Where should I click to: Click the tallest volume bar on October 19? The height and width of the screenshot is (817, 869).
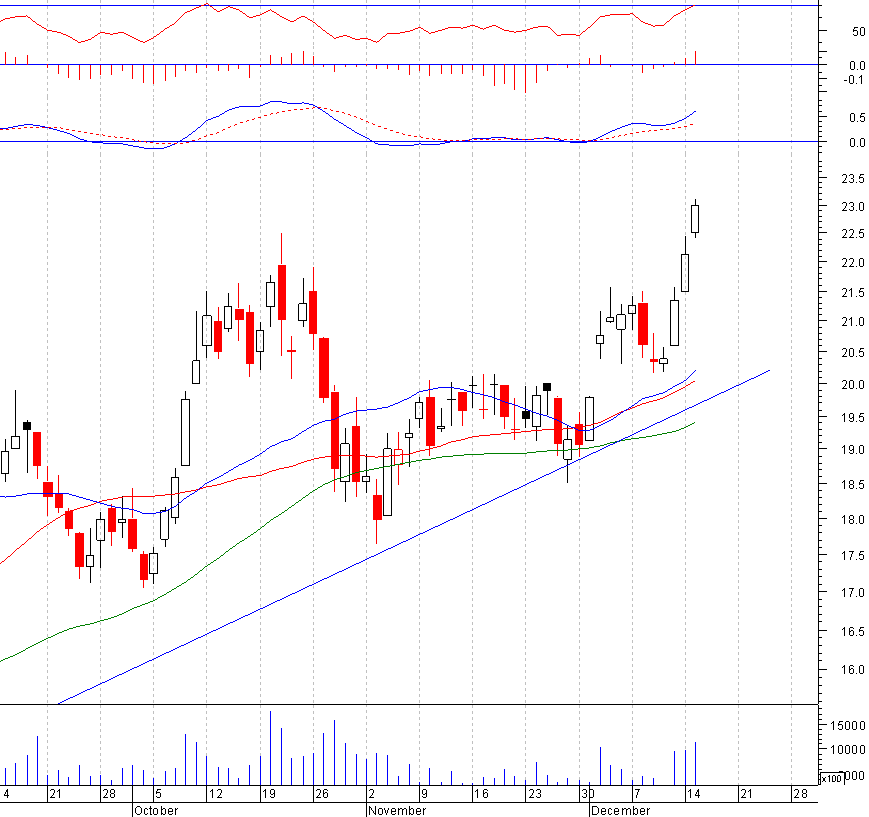point(270,748)
